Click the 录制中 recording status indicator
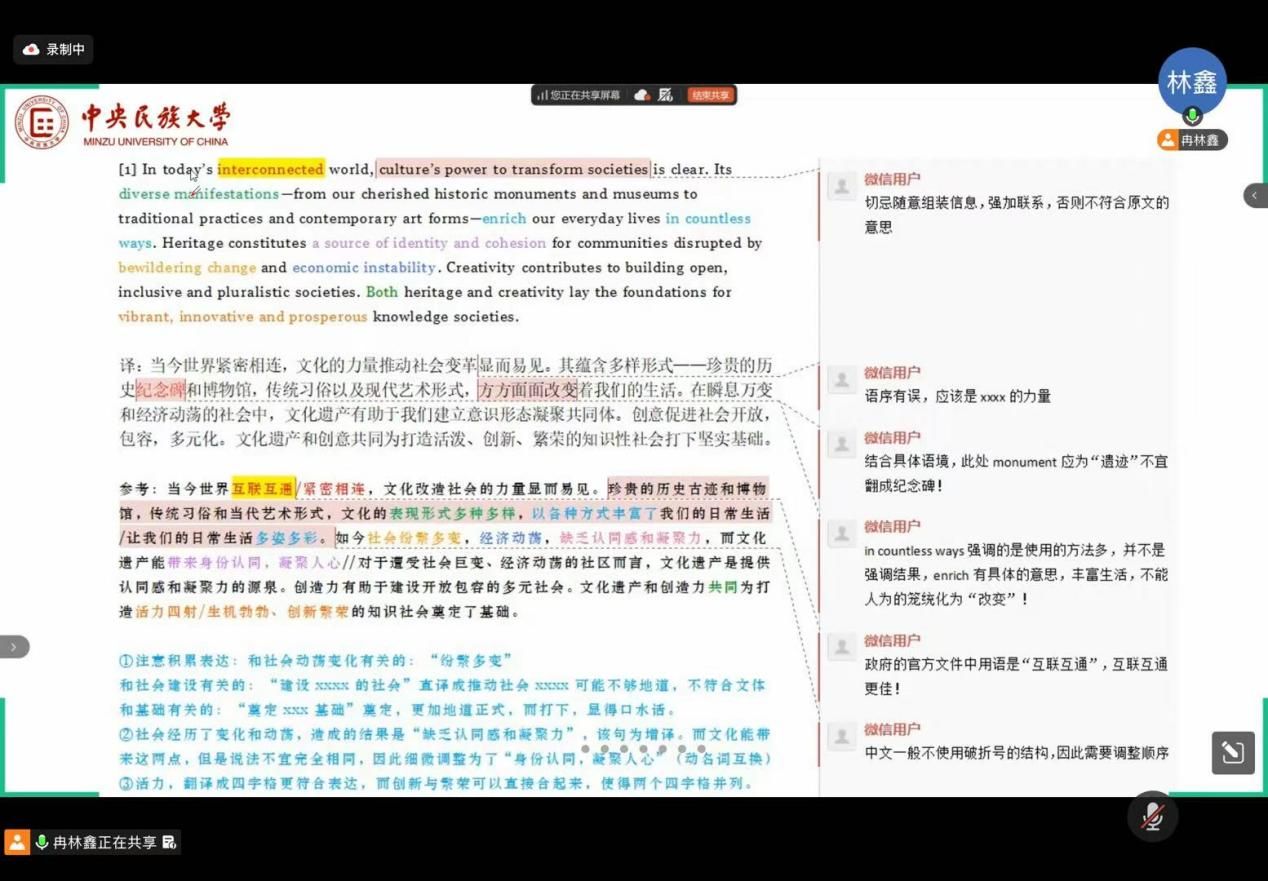Viewport: 1268px width, 881px height. click(x=54, y=49)
